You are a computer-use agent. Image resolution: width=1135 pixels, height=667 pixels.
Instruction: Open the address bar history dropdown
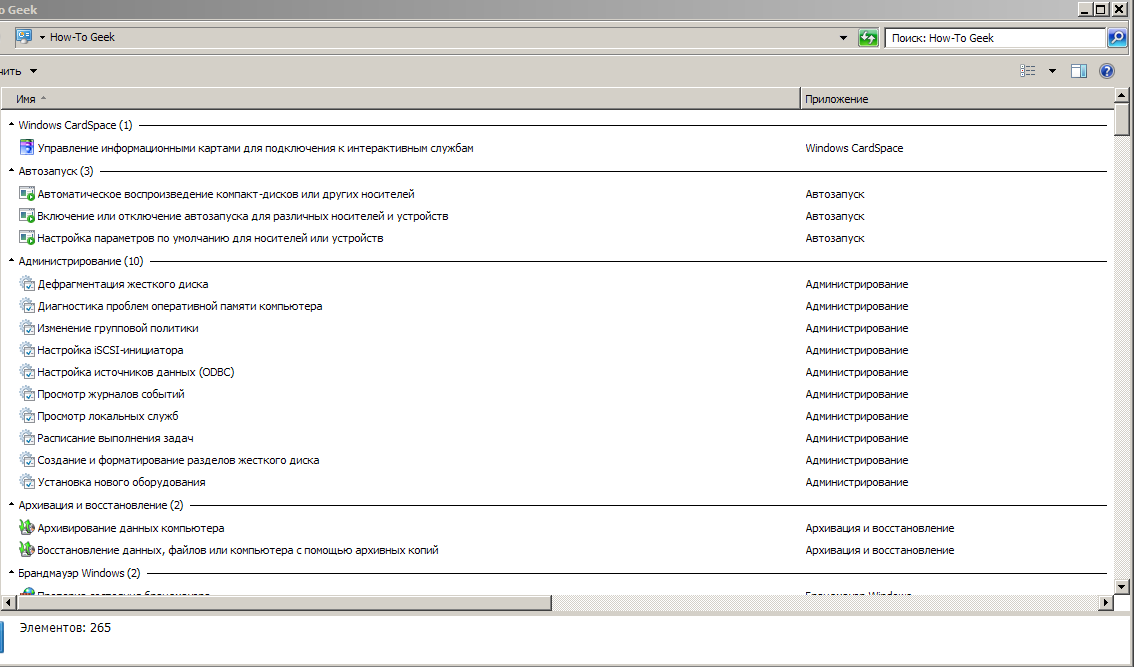pos(844,38)
